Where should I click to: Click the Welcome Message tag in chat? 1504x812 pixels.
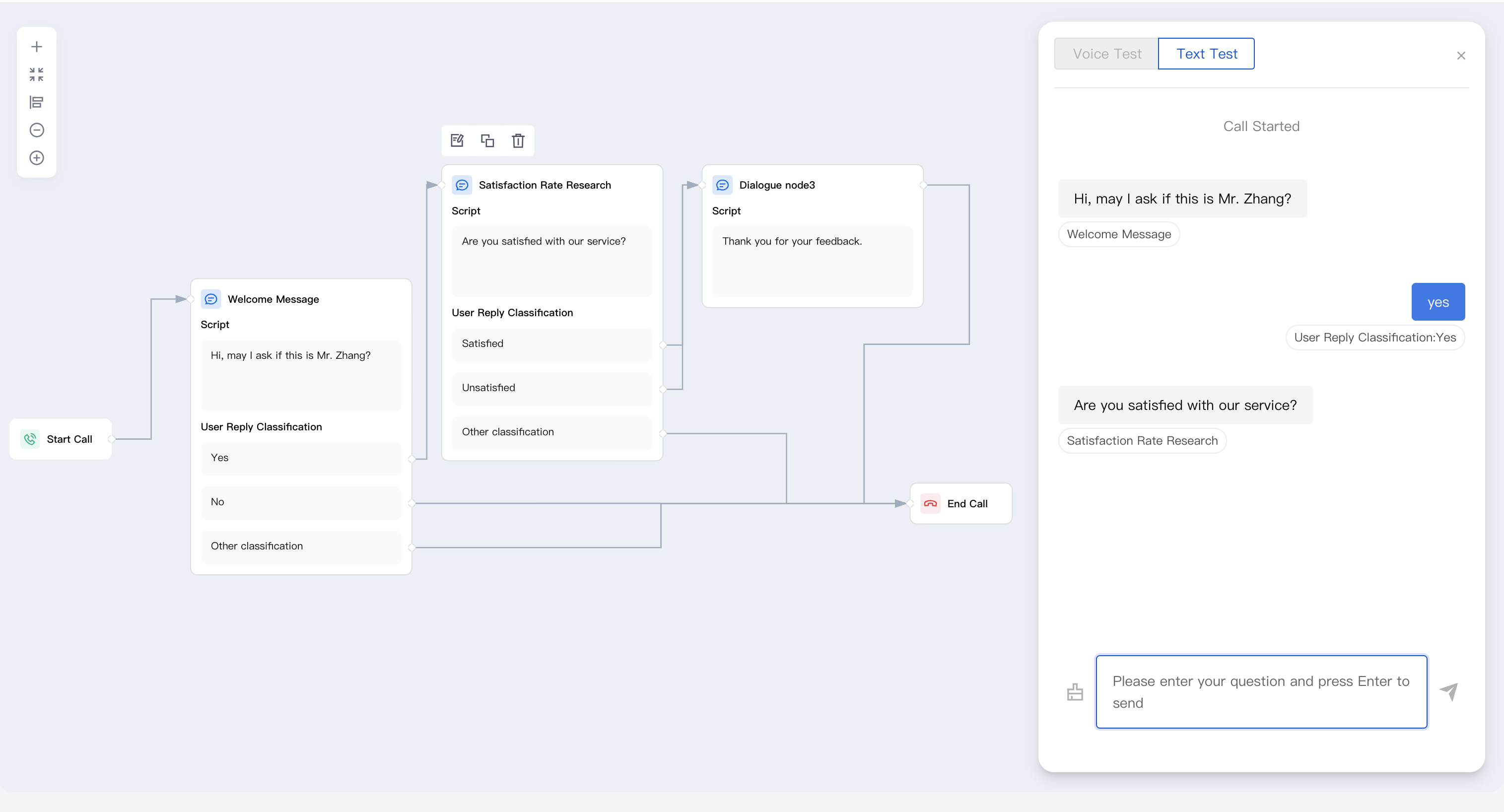coord(1119,234)
